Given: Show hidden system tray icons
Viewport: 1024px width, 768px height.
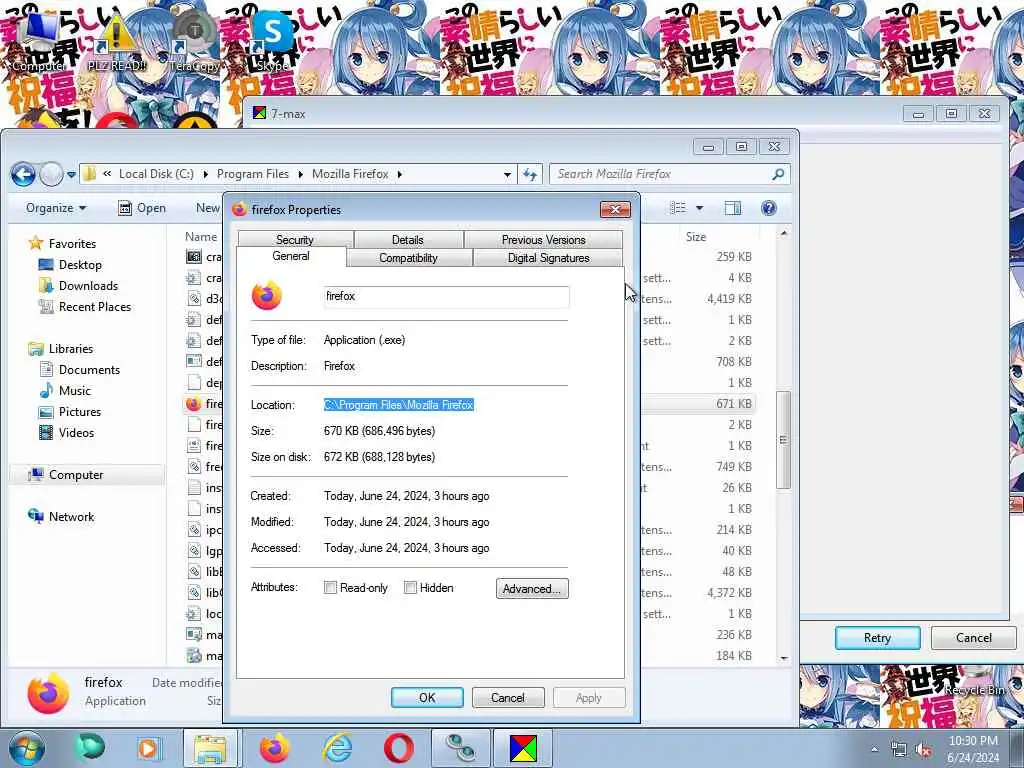Looking at the screenshot, I should tap(874, 750).
